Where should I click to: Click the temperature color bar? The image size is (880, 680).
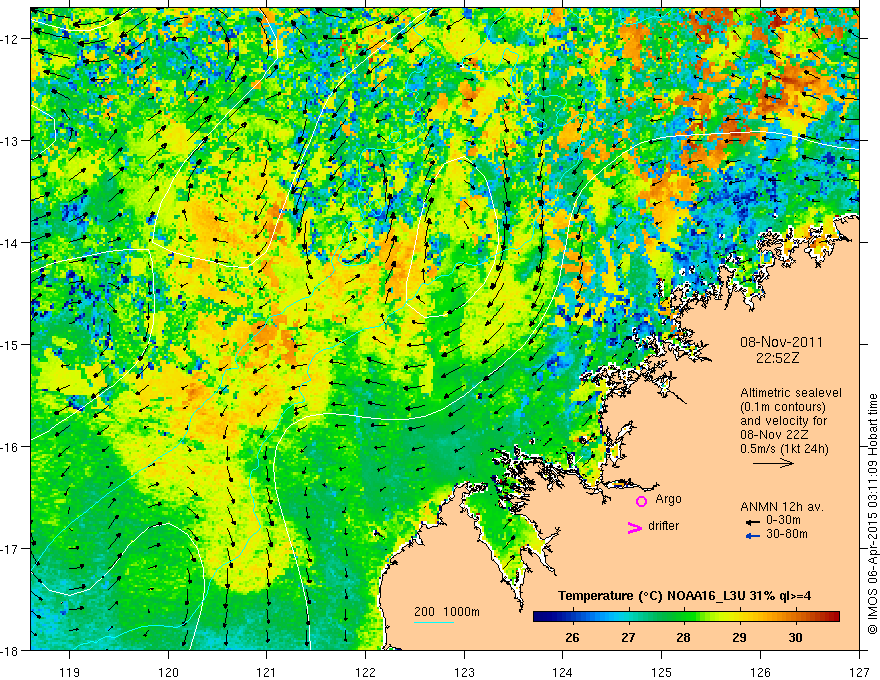click(x=686, y=616)
